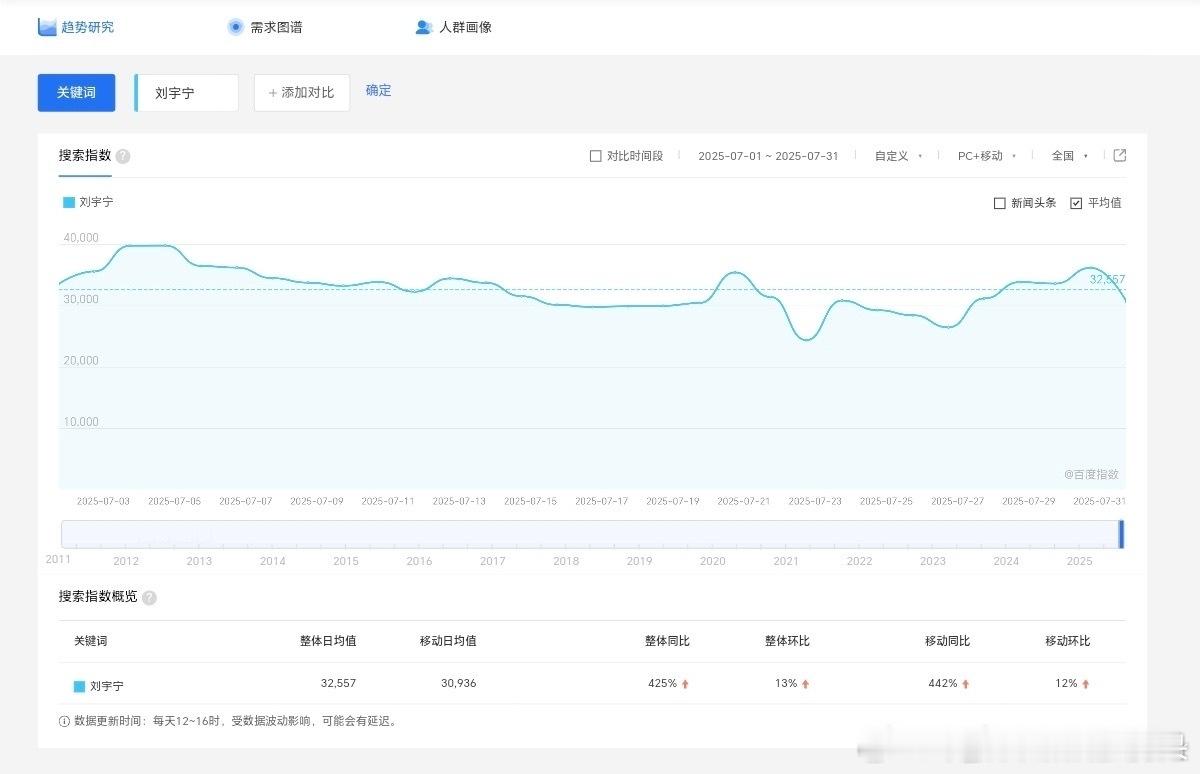1200x774 pixels.
Task: Click the 关键词 column header in table
Action: coord(90,641)
